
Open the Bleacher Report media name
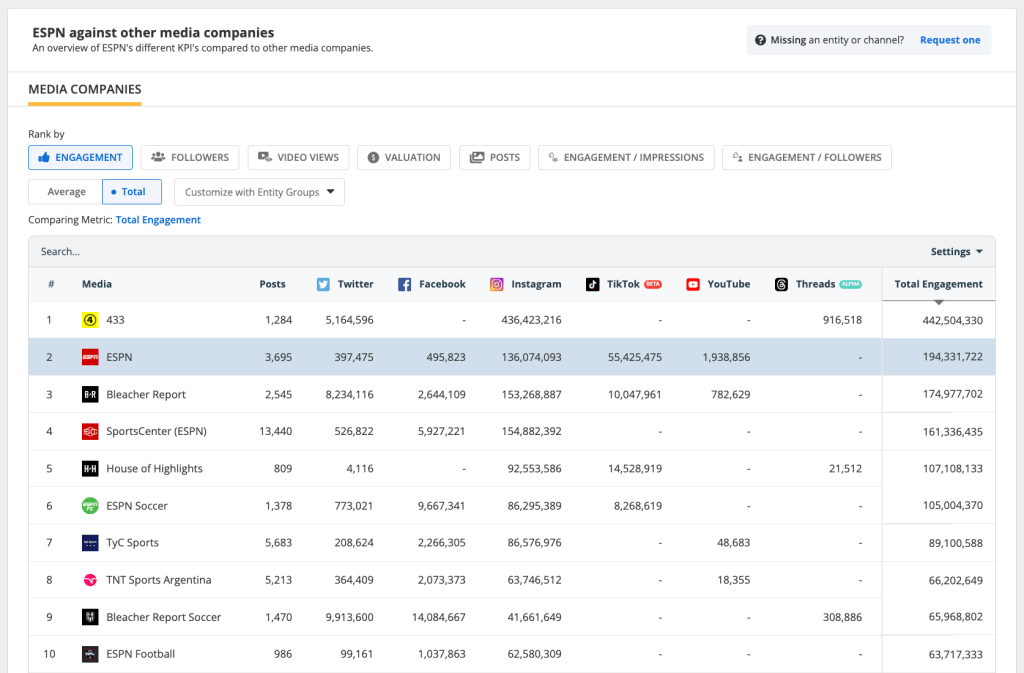tap(146, 394)
